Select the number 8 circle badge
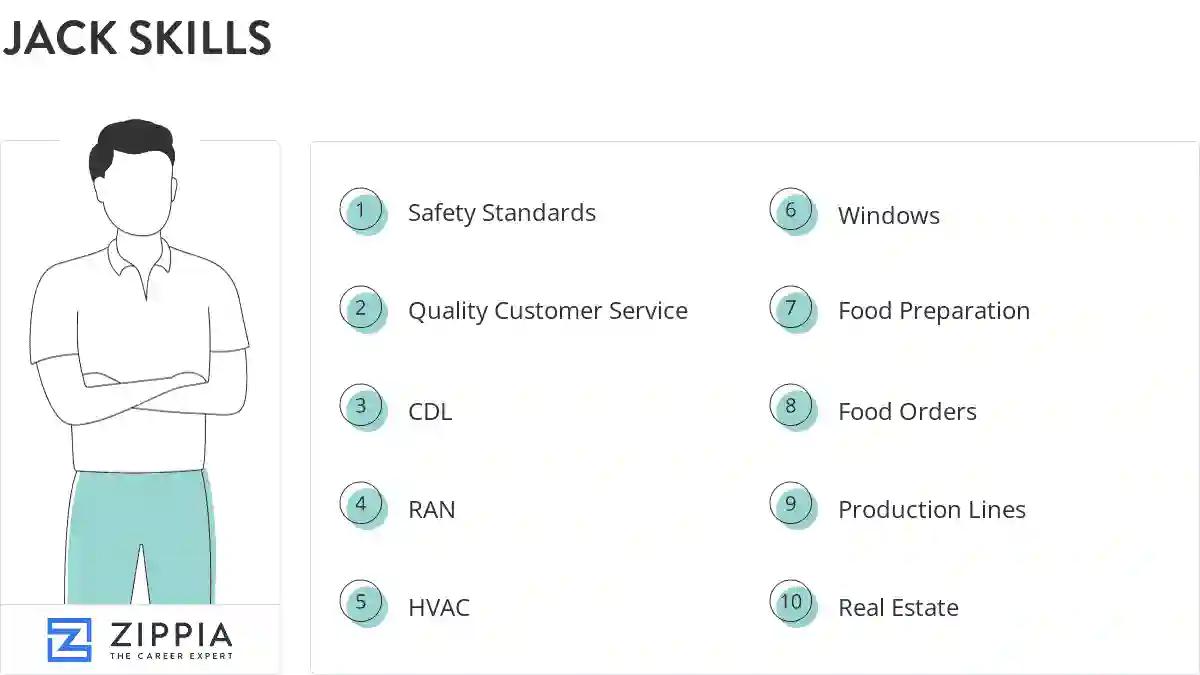This screenshot has height=675, width=1200. [x=791, y=407]
